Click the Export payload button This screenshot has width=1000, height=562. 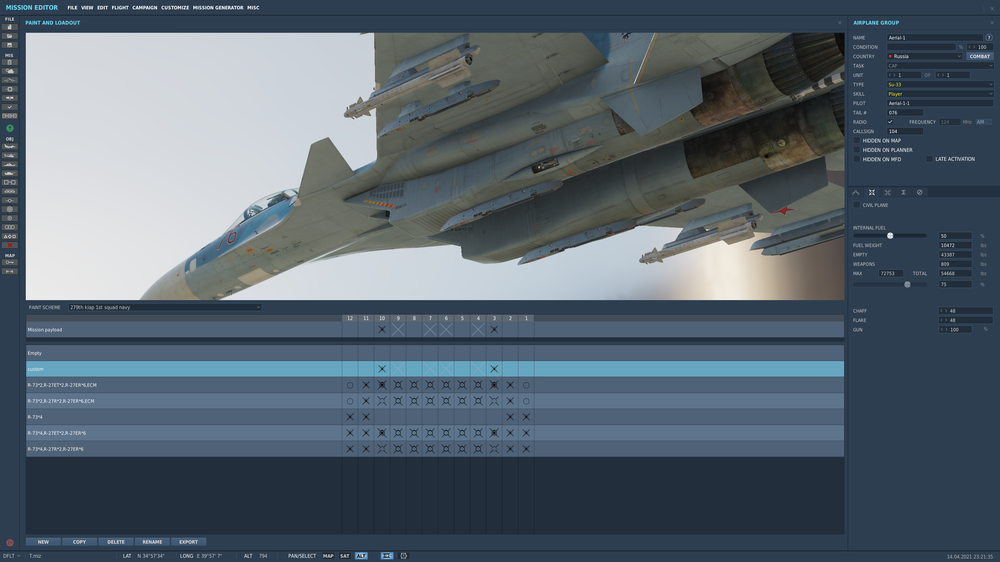click(188, 542)
